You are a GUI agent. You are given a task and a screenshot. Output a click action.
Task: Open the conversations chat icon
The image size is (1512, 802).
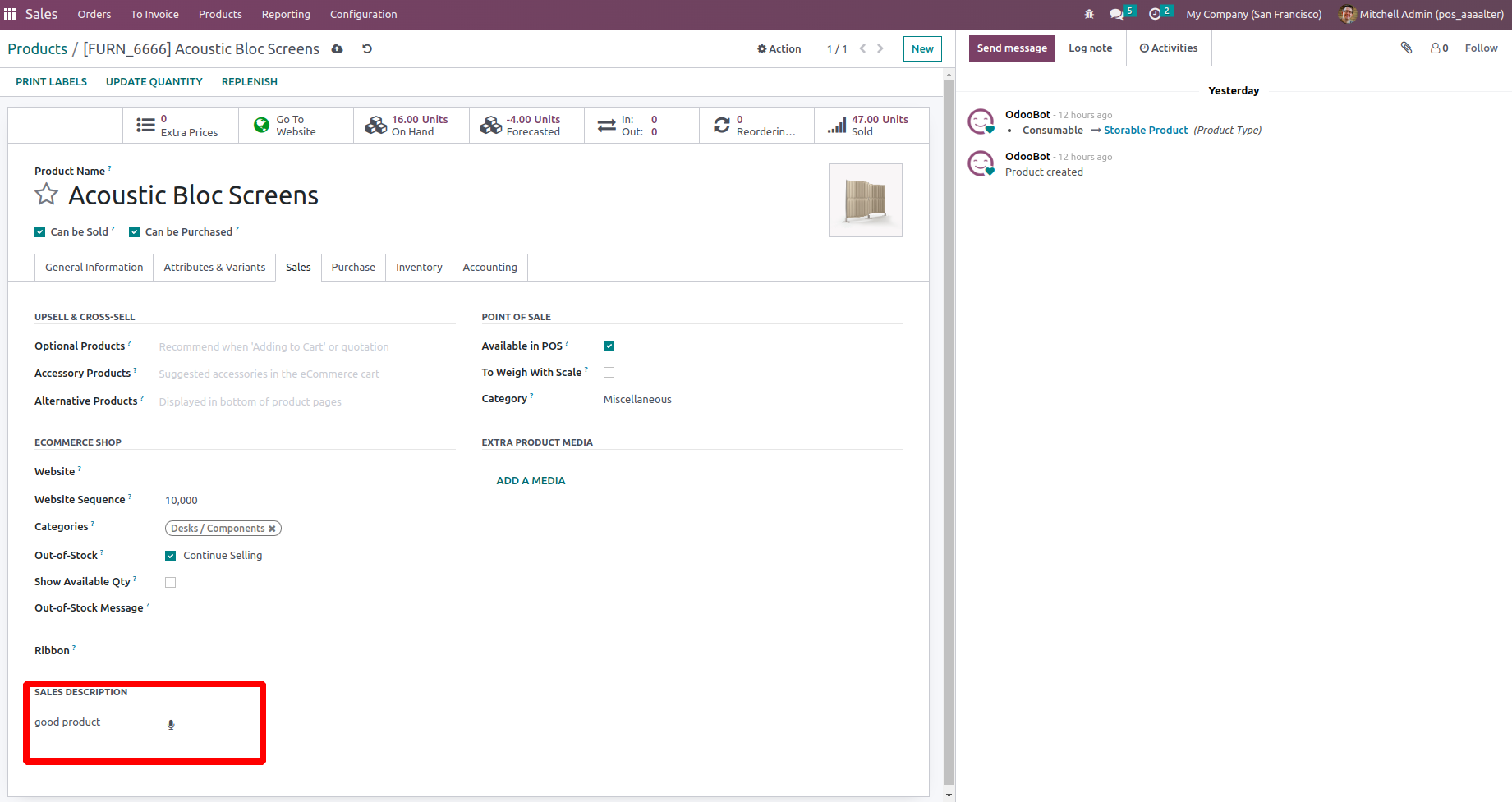pos(1116,14)
